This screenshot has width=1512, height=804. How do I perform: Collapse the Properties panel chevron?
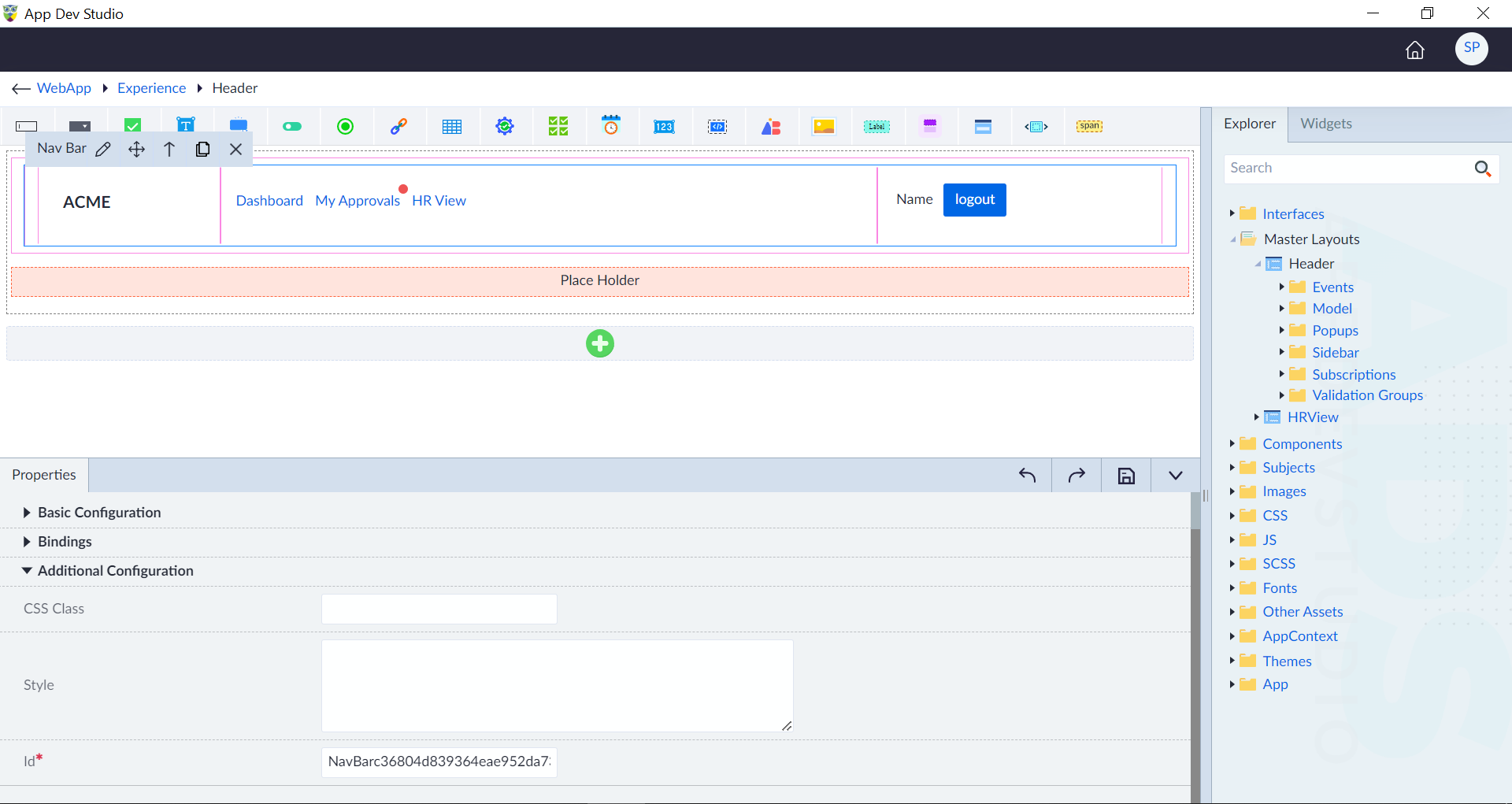(x=1176, y=476)
